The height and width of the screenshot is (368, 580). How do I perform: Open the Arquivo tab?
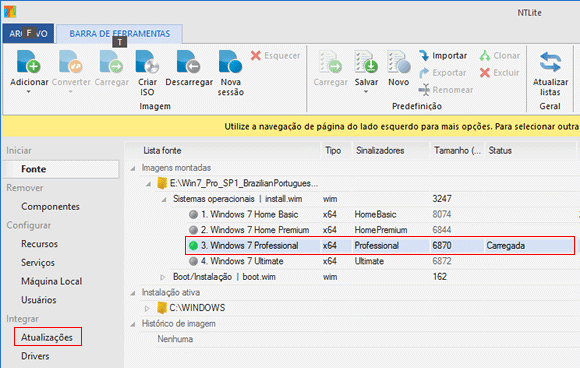[28, 34]
